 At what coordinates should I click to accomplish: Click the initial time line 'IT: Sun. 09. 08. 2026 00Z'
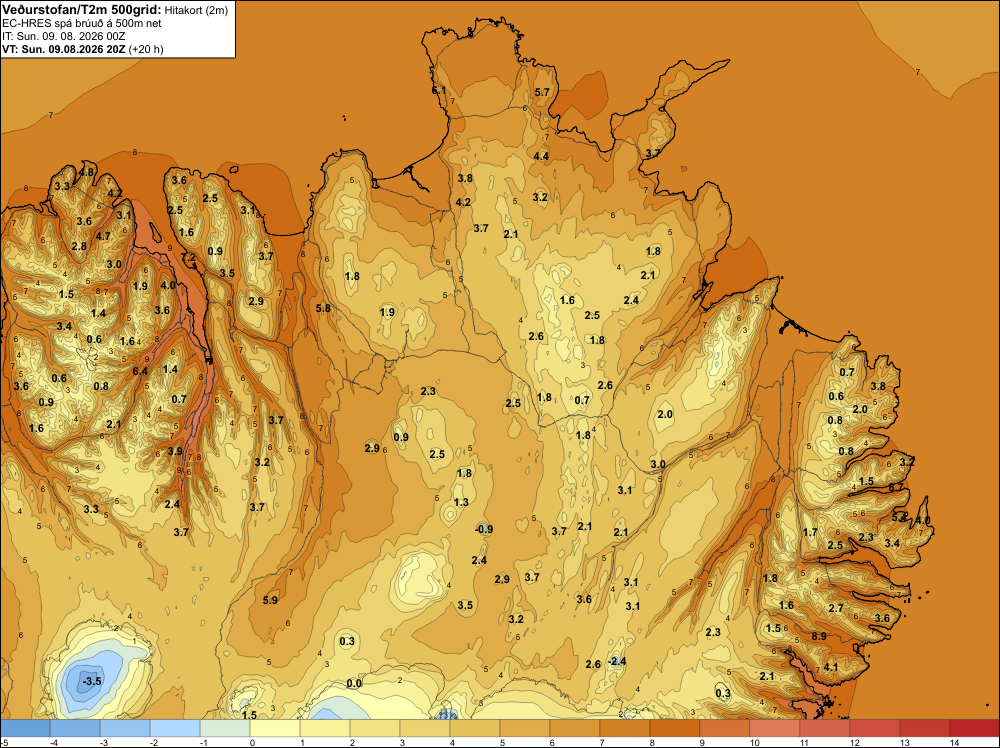tap(64, 36)
